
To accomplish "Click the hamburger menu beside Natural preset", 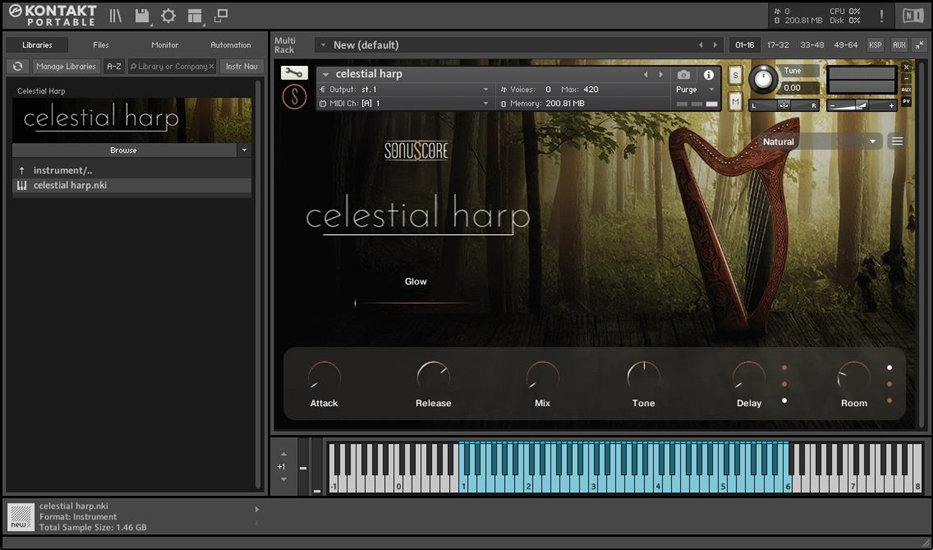I will click(897, 141).
